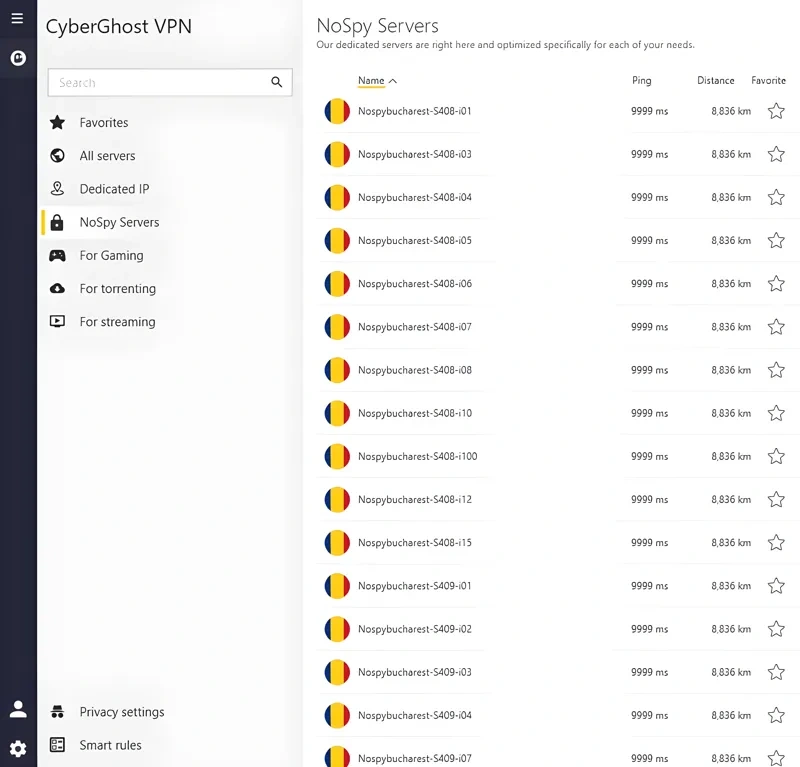Click the torrenting cloud download icon

pos(57,288)
